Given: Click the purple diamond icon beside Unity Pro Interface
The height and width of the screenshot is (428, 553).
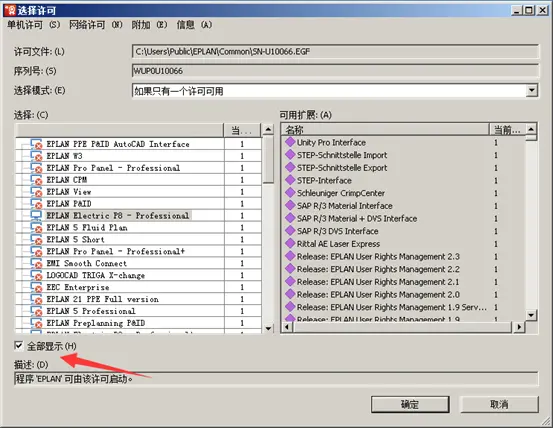Looking at the screenshot, I should [290, 142].
